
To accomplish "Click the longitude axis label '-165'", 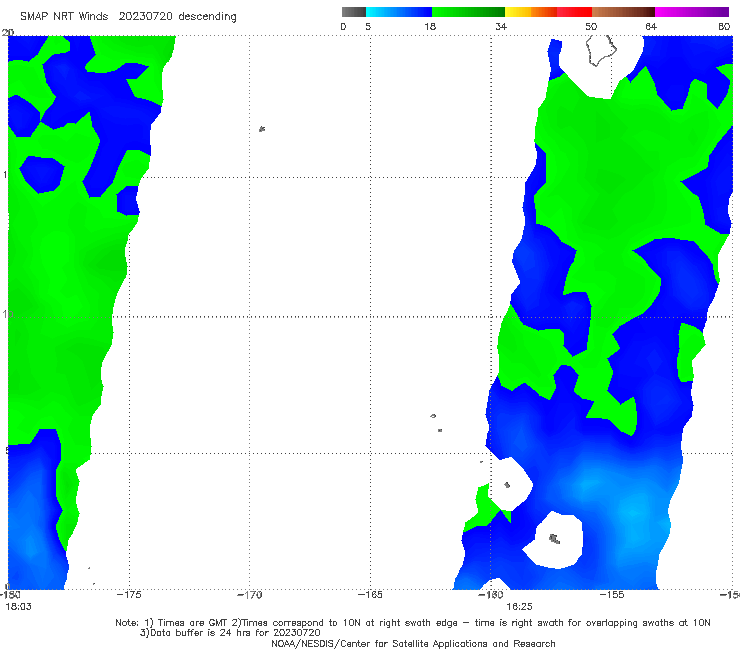I will 370,595.
